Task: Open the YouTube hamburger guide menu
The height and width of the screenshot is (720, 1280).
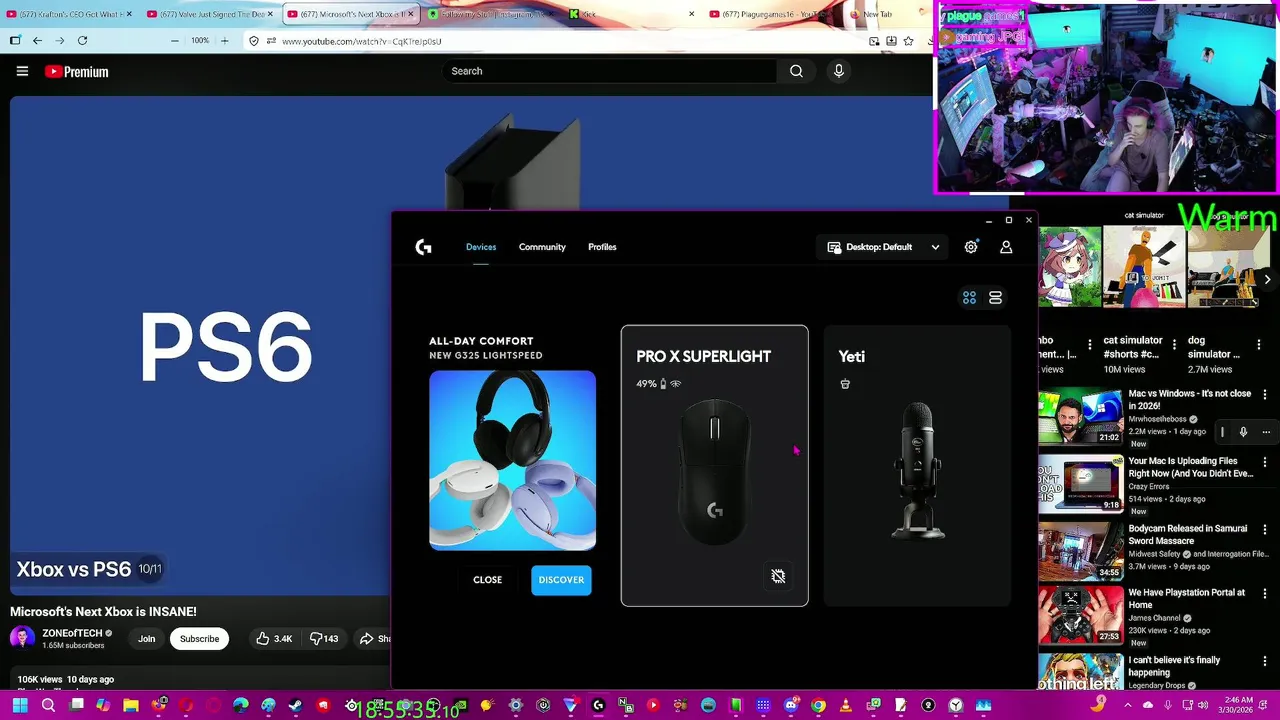Action: tap(22, 71)
